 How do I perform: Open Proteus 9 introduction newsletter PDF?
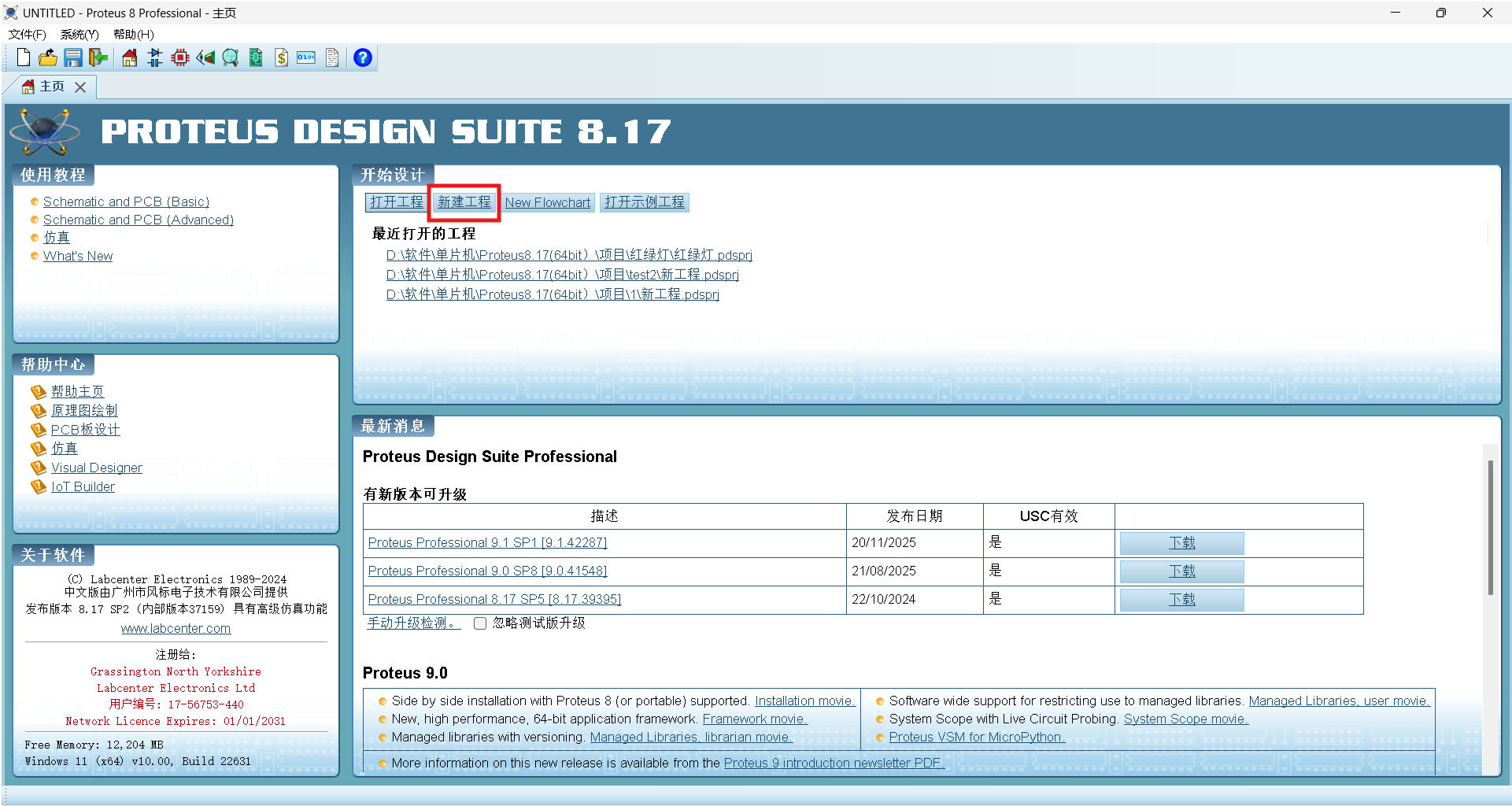(834, 763)
